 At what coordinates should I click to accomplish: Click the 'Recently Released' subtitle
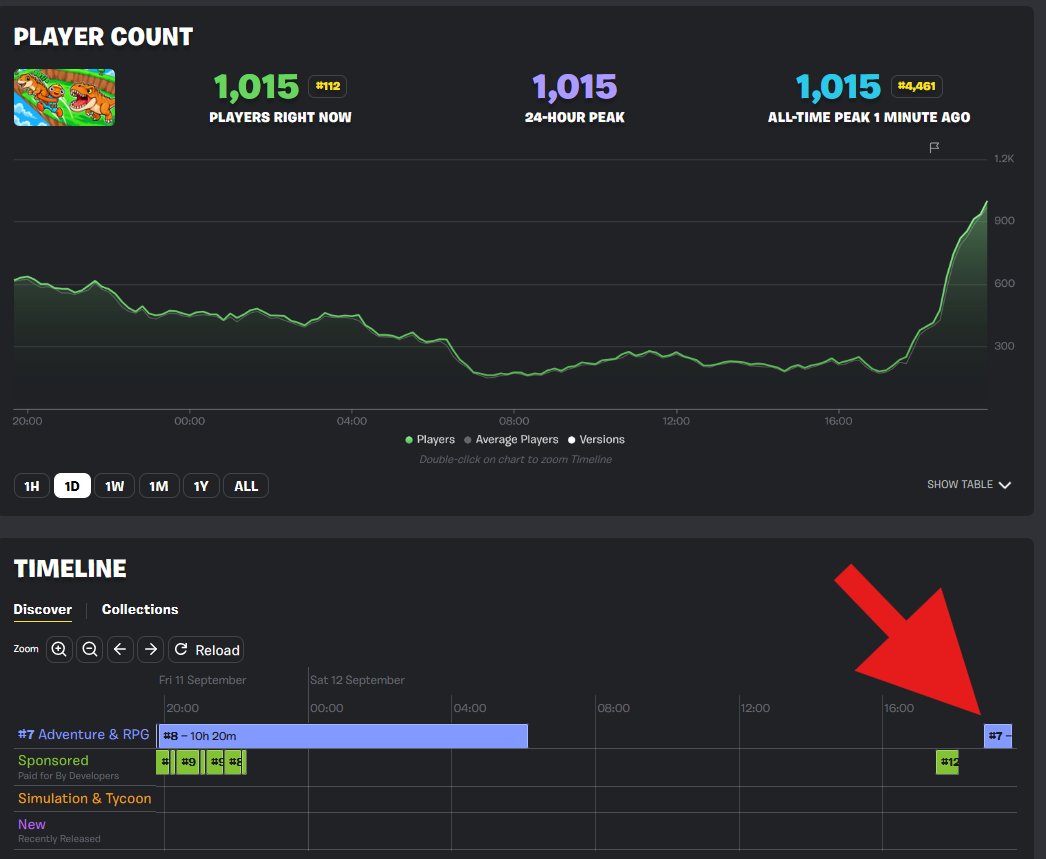59,838
